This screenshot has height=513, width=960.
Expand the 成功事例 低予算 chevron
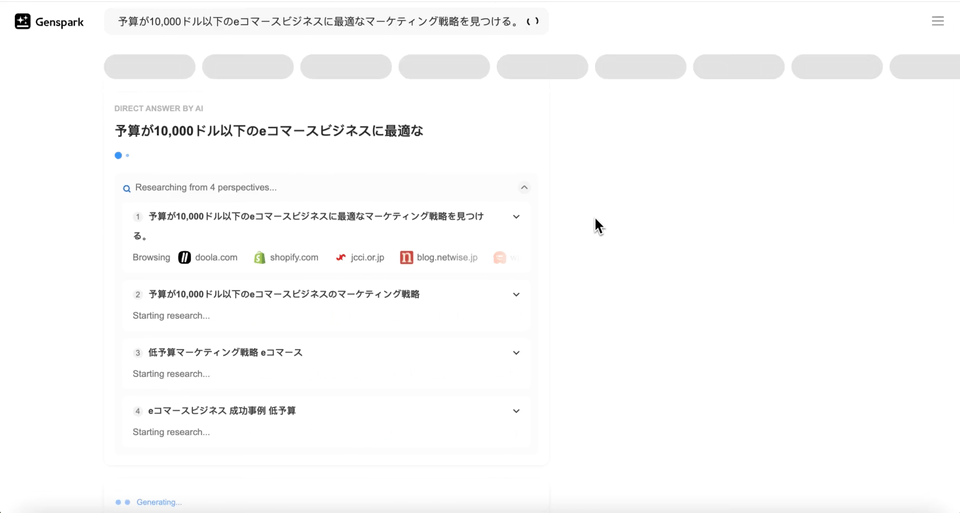(516, 411)
